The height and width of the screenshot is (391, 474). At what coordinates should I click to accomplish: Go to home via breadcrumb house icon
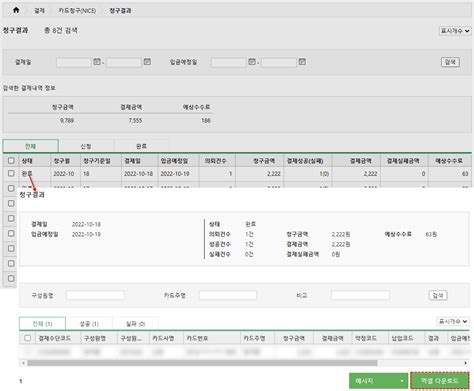[x=16, y=10]
